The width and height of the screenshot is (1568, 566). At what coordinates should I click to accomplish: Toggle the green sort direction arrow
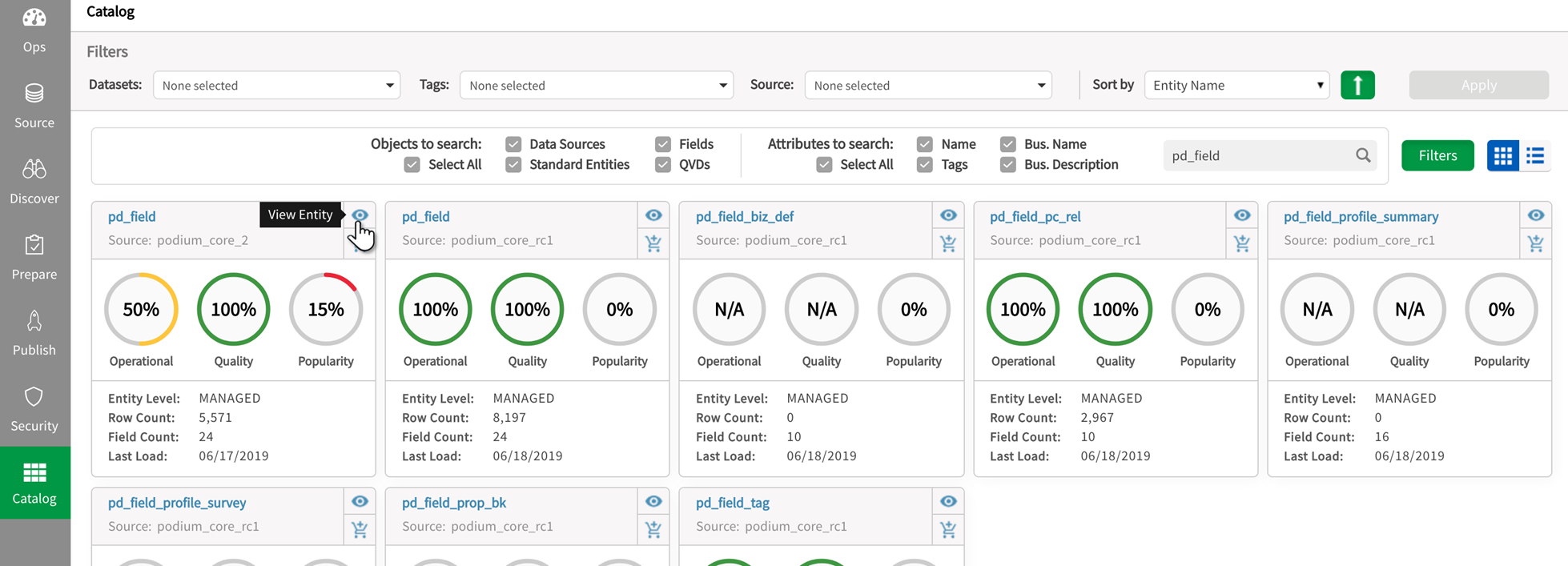1357,85
